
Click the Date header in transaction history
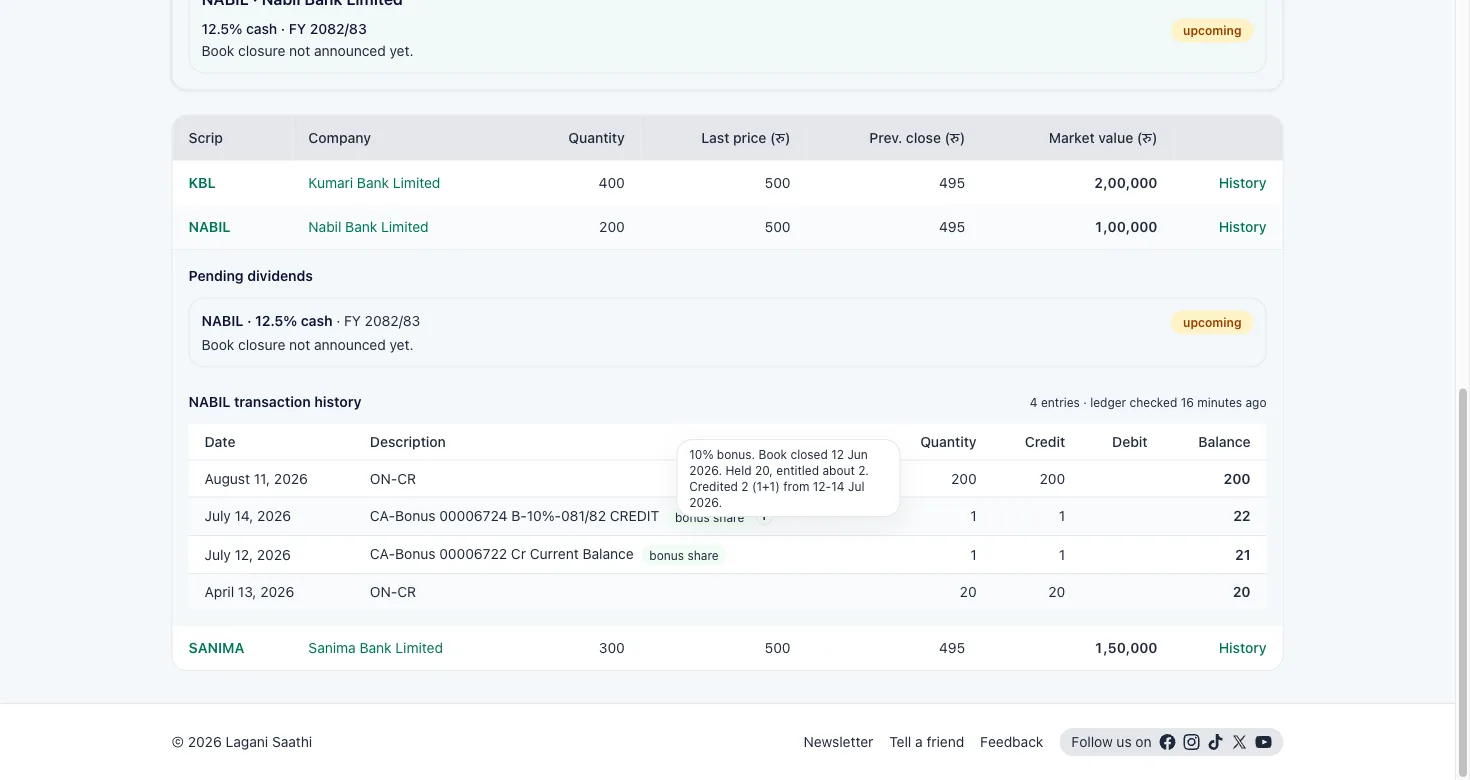(220, 442)
